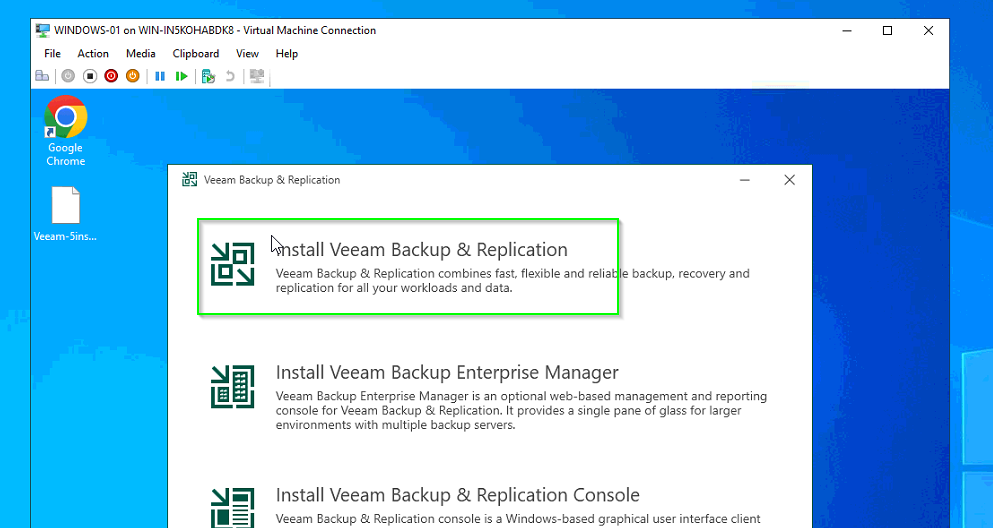Viewport: 993px width, 528px height.
Task: Click the grayed-out Start power icon
Action: [x=68, y=77]
